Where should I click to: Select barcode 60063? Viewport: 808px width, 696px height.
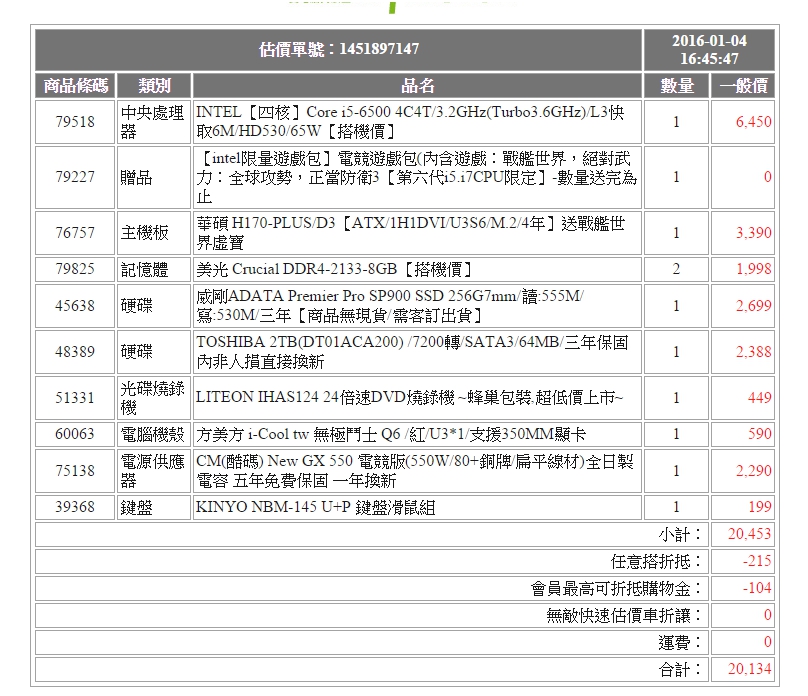coord(75,434)
